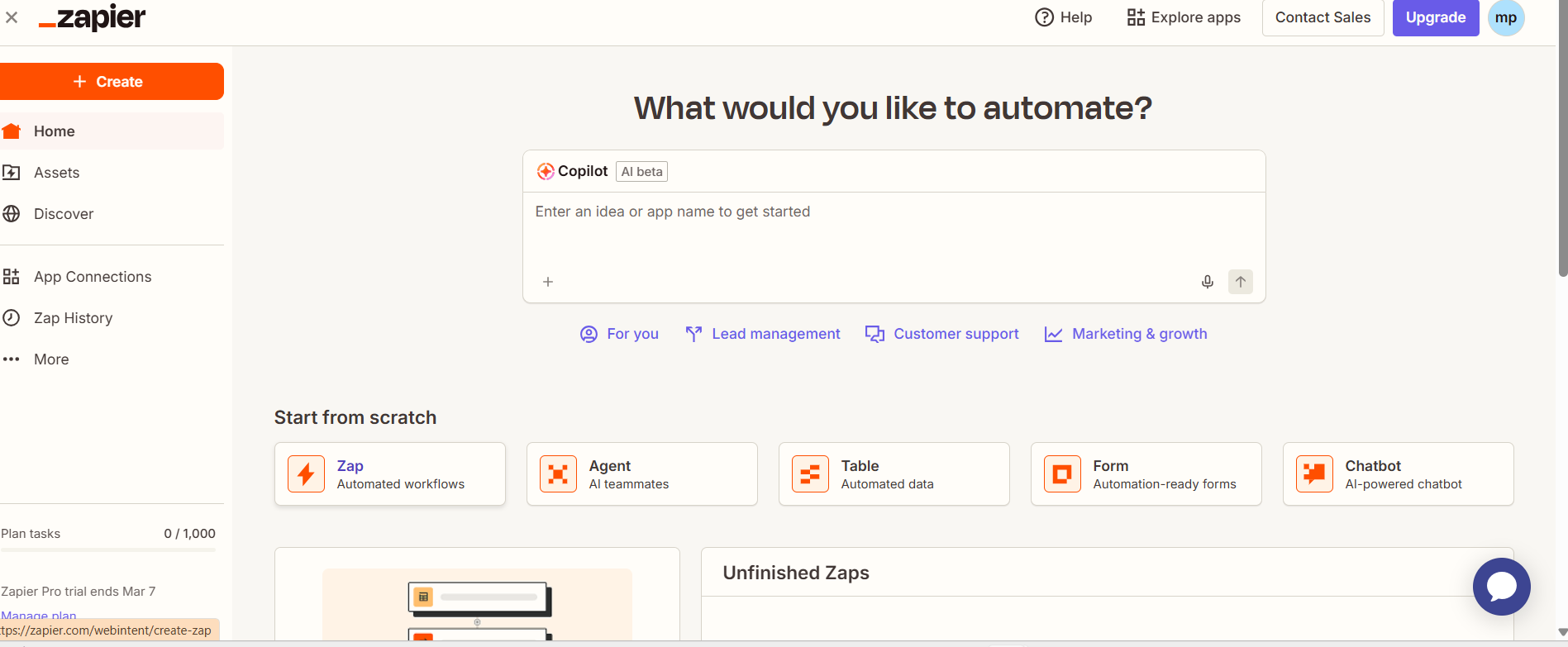Click the microphone icon in Copilot box

[x=1207, y=282]
